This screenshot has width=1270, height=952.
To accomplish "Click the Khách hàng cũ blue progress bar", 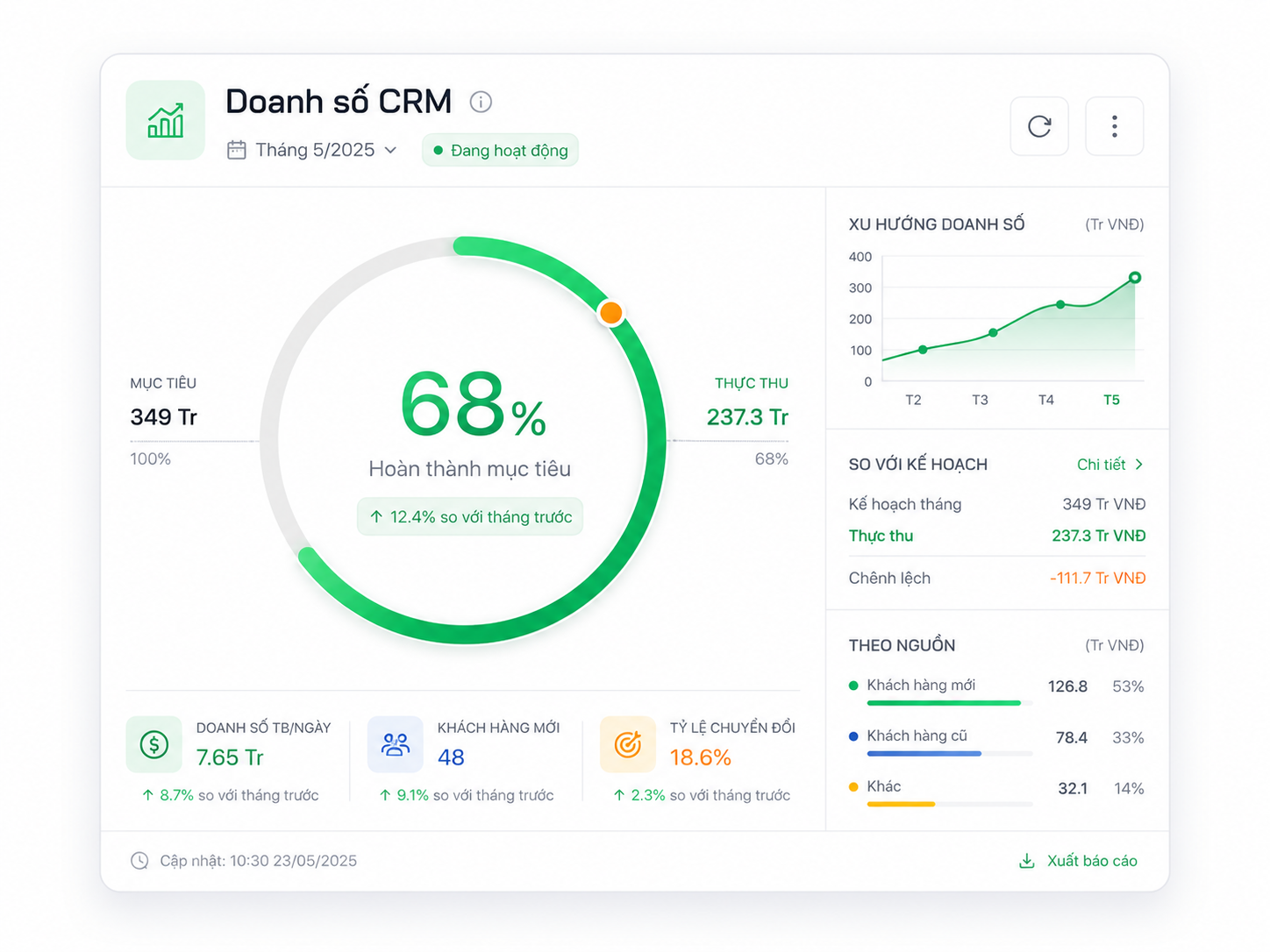I will [924, 754].
